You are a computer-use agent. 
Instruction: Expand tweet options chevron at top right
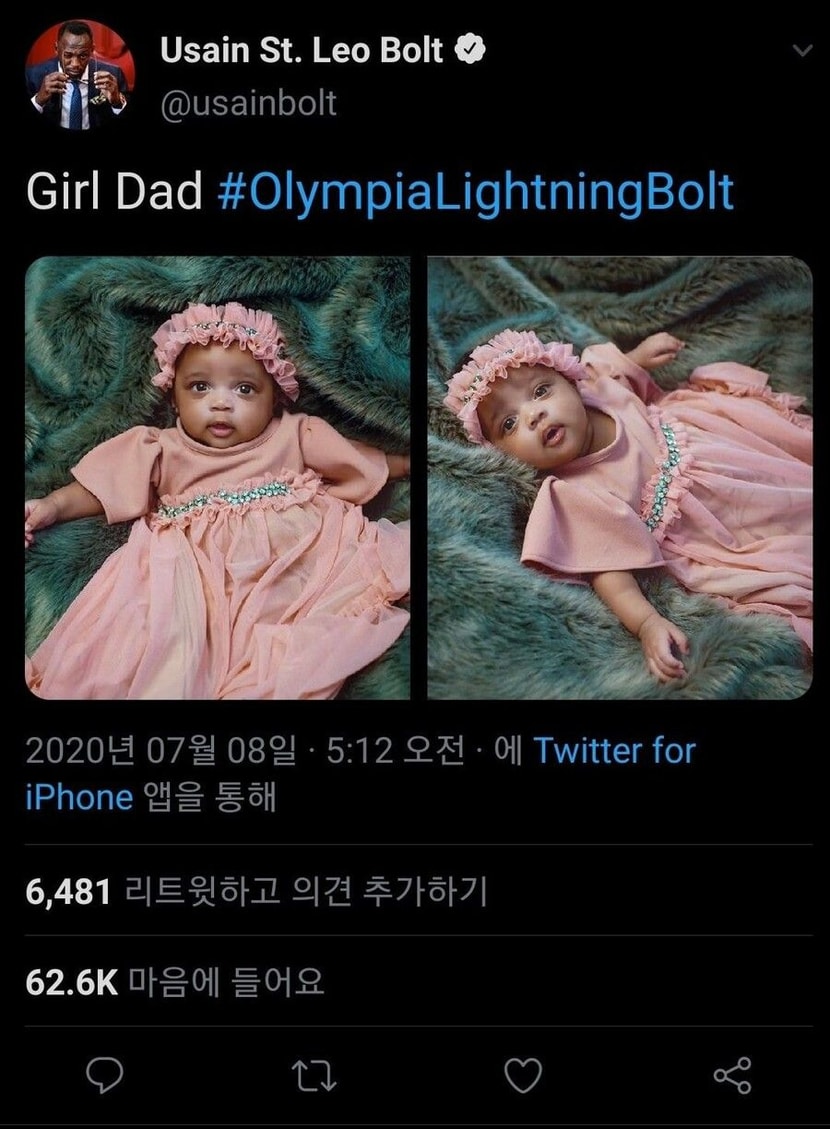(802, 50)
